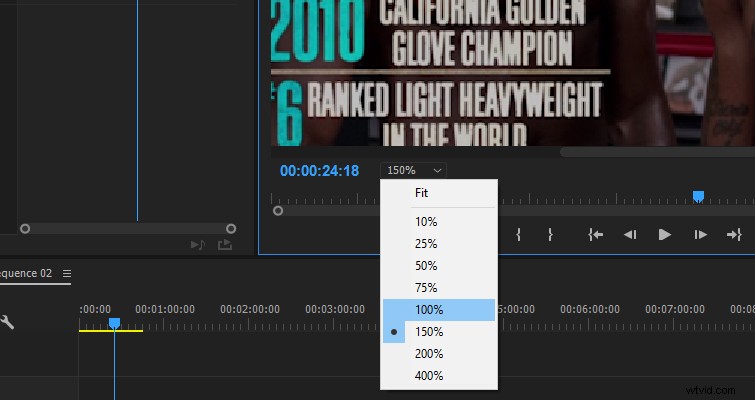Viewport: 755px width, 400px height.
Task: Mark Out point with closing brace icon
Action: click(550, 234)
